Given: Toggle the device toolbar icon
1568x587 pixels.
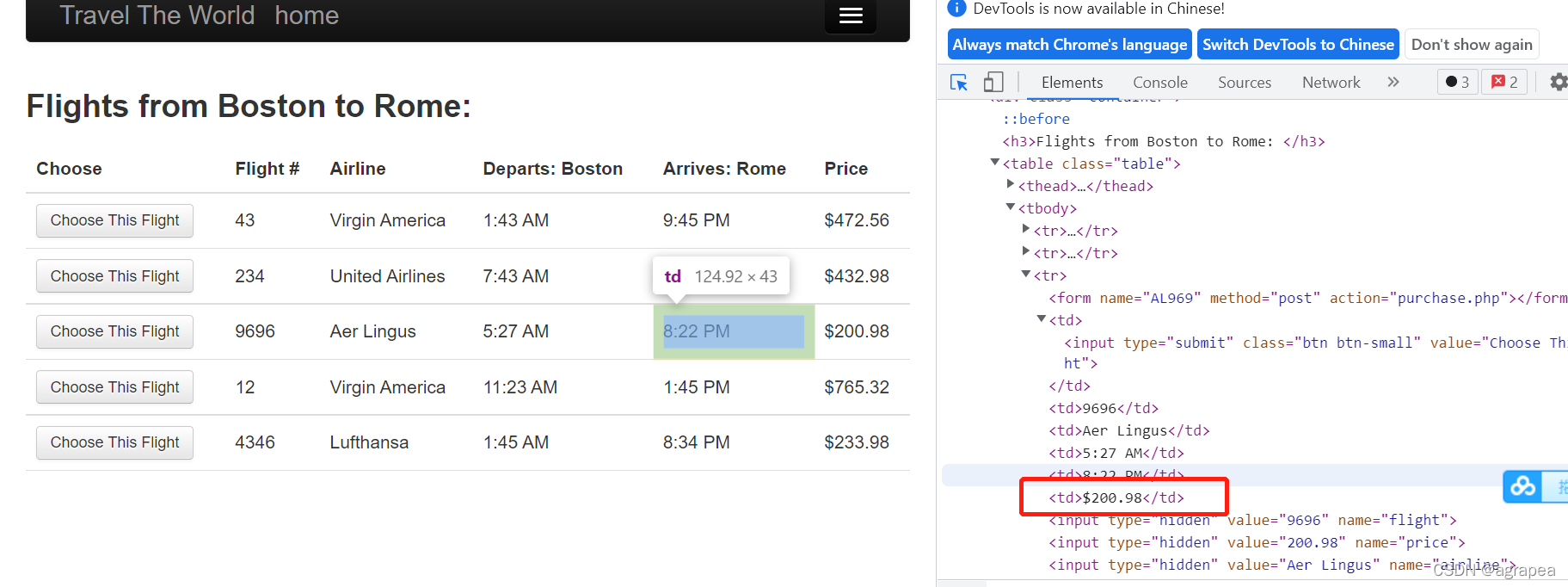Looking at the screenshot, I should (x=993, y=82).
